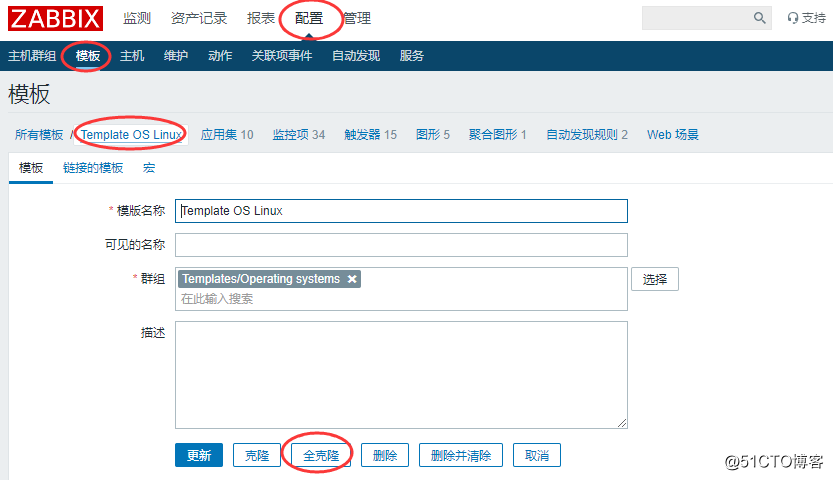Focus the 模版名称 input field
This screenshot has height=480, width=833.
click(401, 211)
